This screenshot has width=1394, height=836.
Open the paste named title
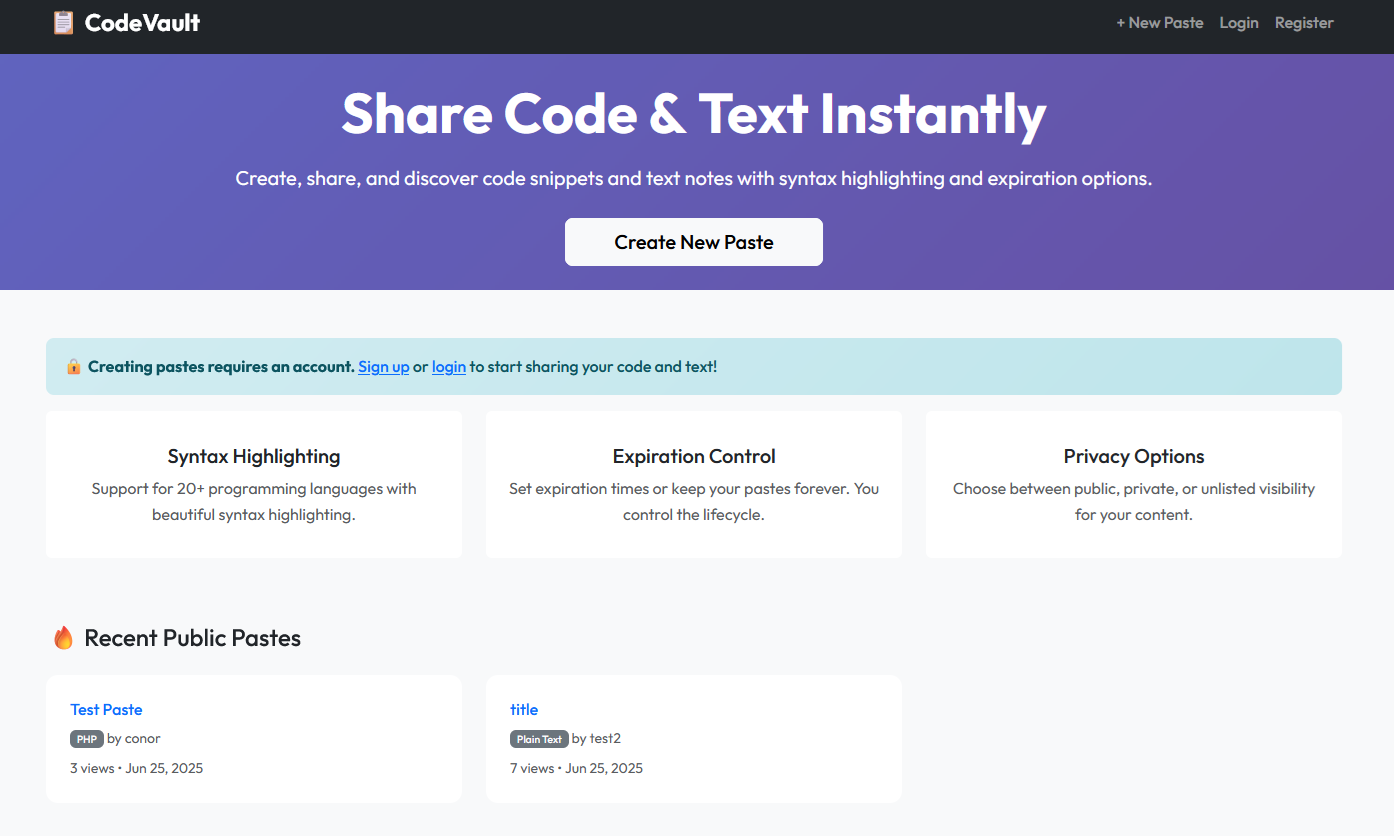(524, 709)
